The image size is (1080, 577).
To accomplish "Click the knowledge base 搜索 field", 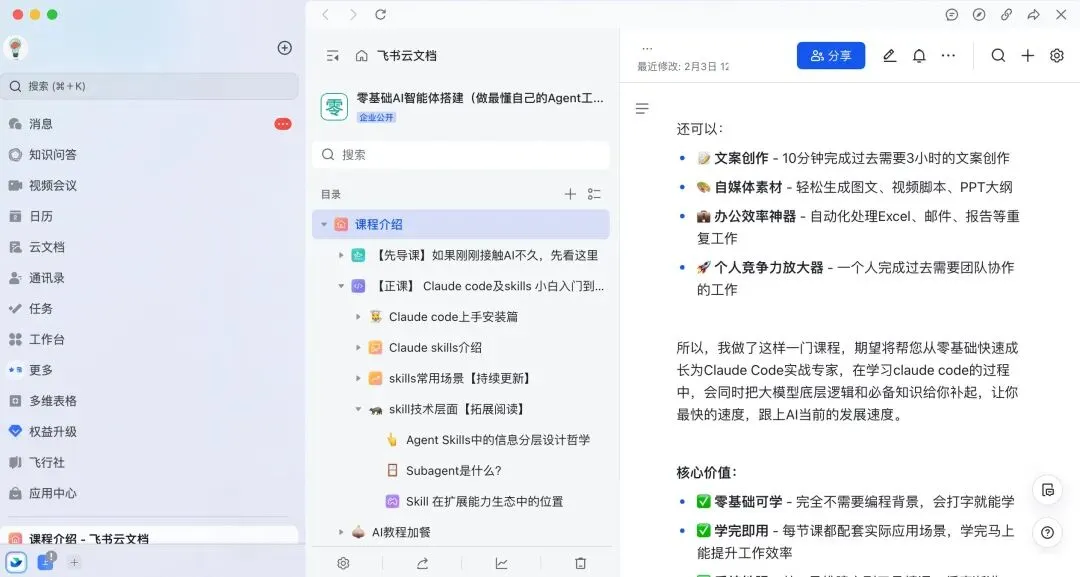I will click(x=461, y=155).
